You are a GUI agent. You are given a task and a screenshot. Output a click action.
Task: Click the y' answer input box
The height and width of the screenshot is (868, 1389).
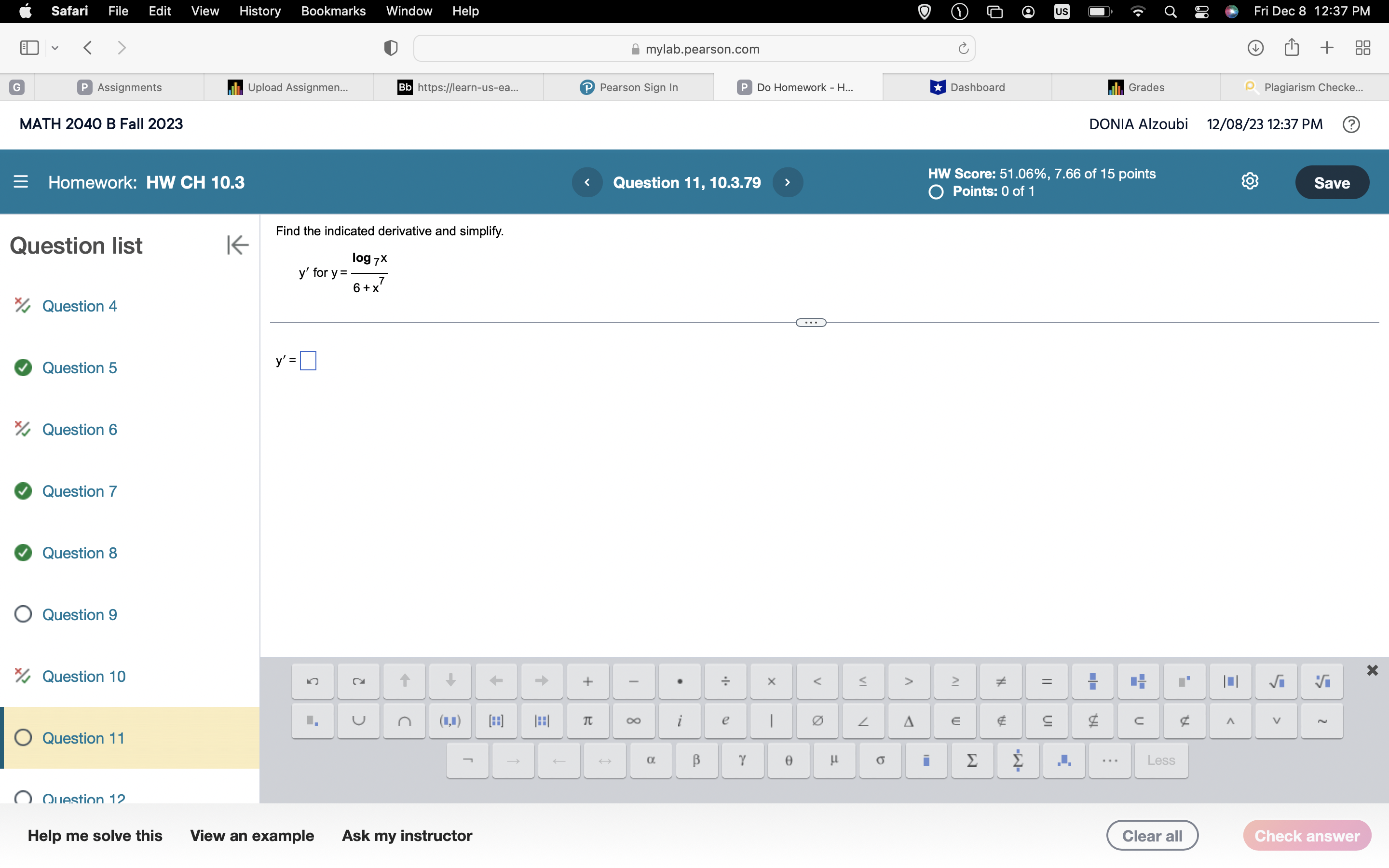[308, 361]
